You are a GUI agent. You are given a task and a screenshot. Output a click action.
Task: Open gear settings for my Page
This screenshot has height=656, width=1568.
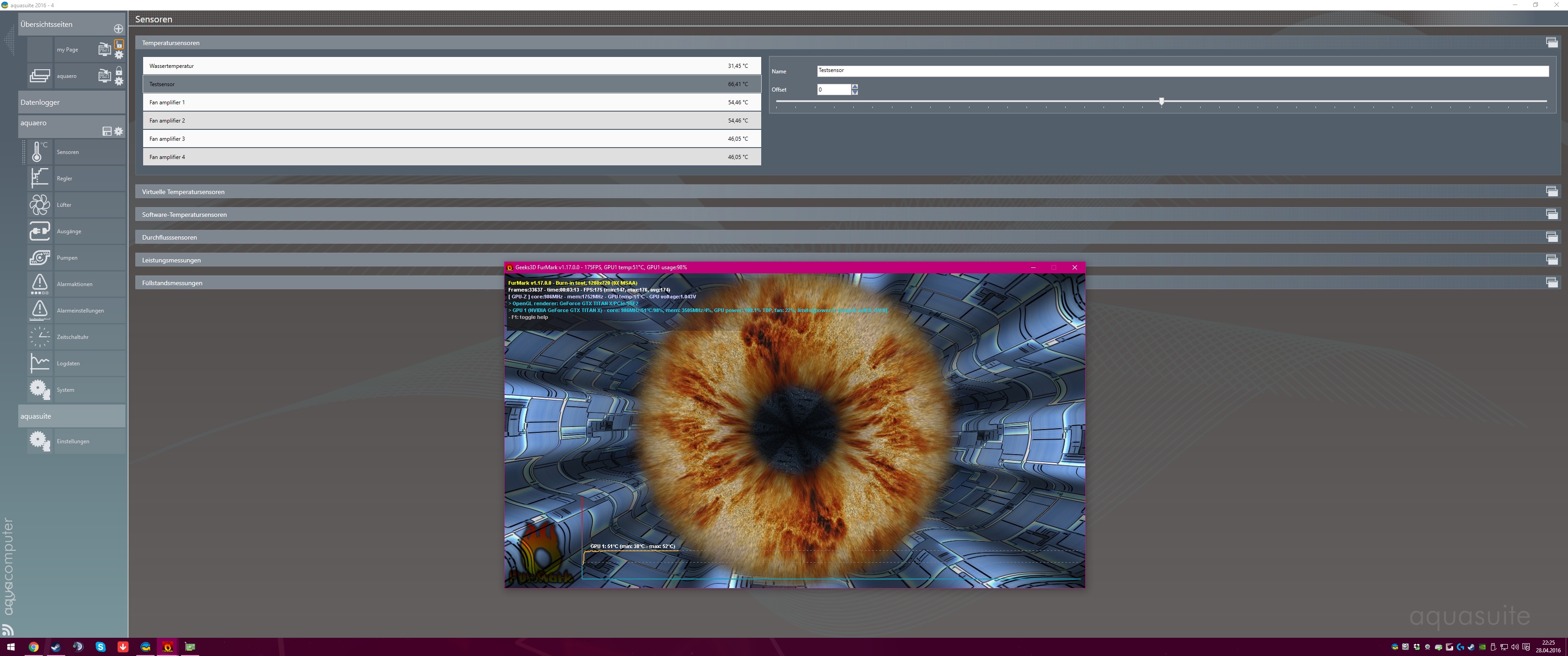click(119, 56)
